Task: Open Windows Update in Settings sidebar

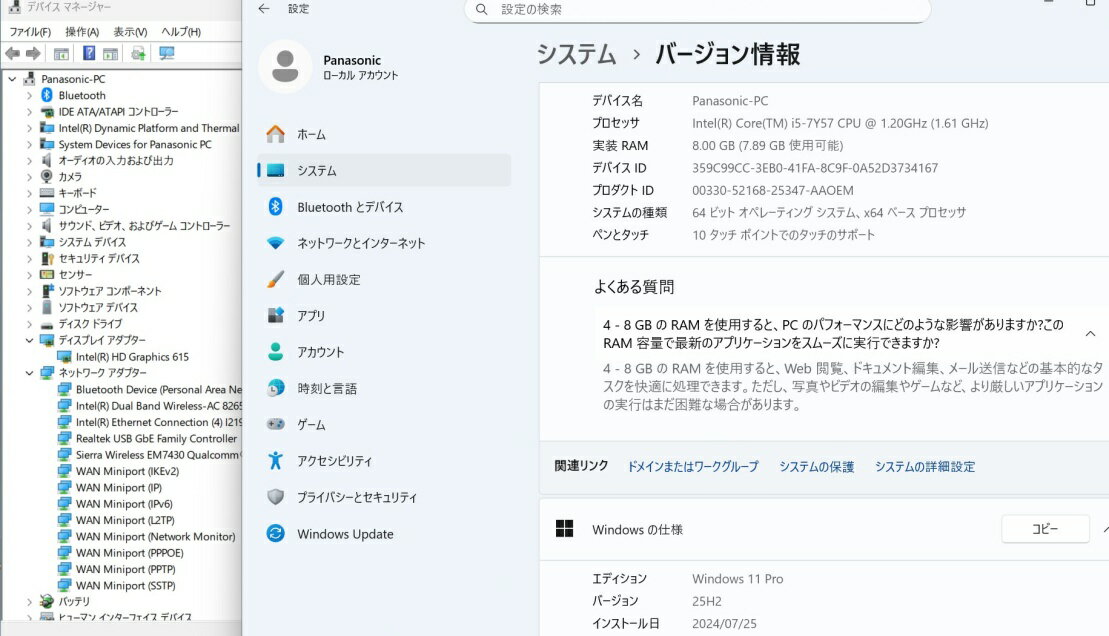Action: coord(345,534)
